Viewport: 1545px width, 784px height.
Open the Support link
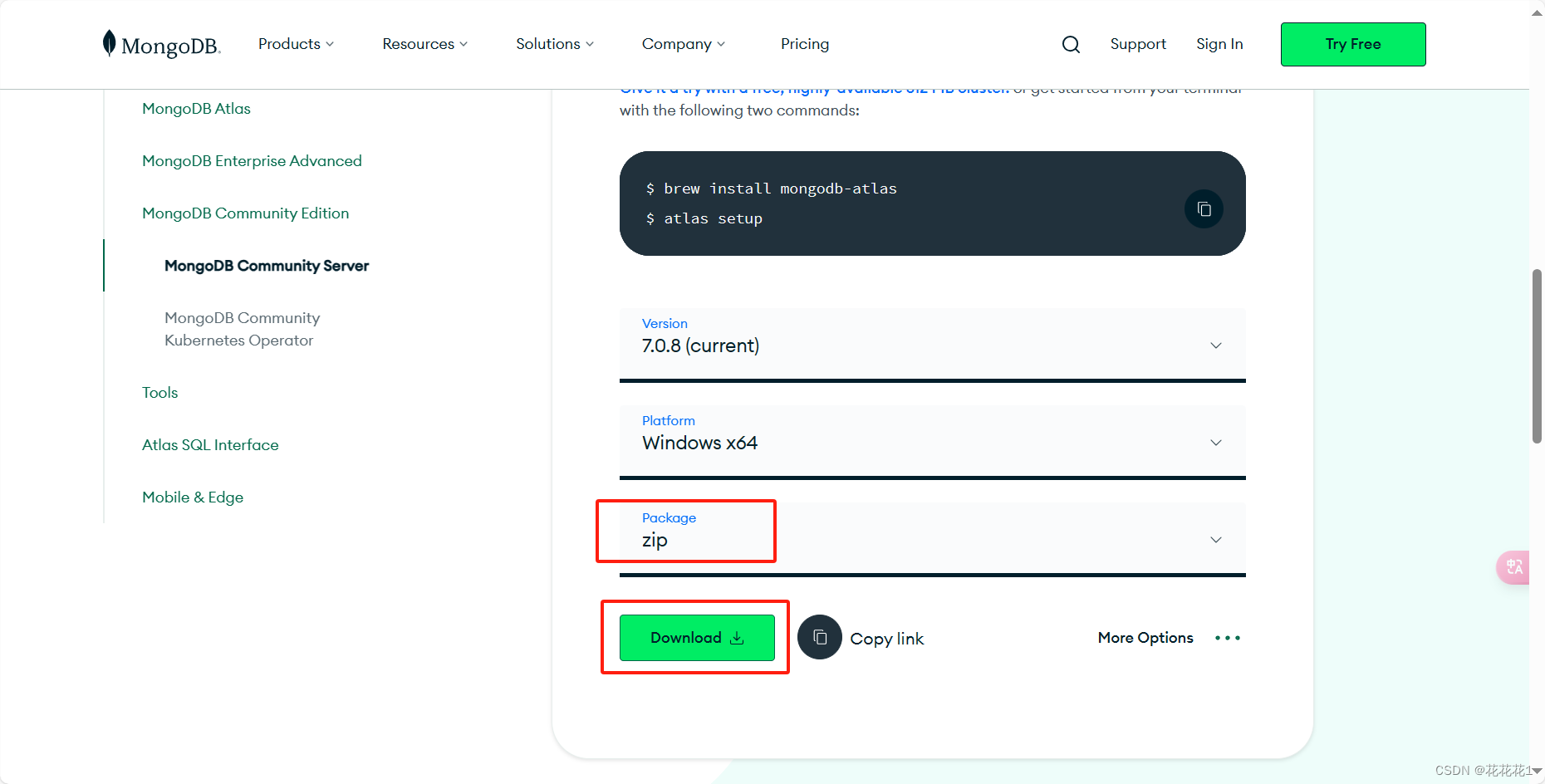1138,44
